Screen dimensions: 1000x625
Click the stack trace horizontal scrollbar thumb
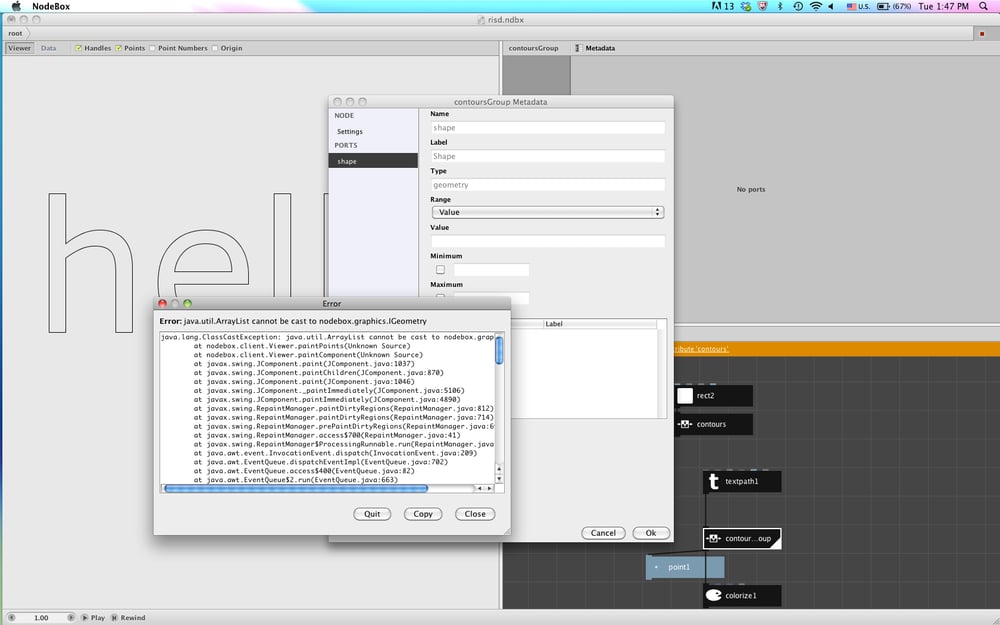point(296,489)
